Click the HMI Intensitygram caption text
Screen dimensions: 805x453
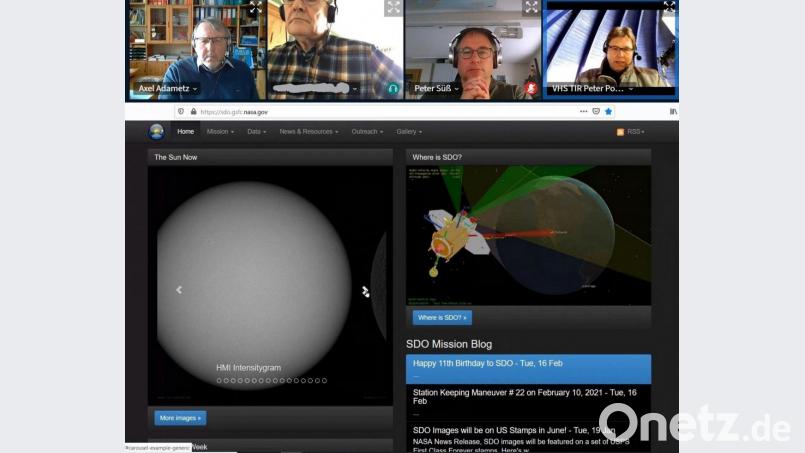[248, 368]
